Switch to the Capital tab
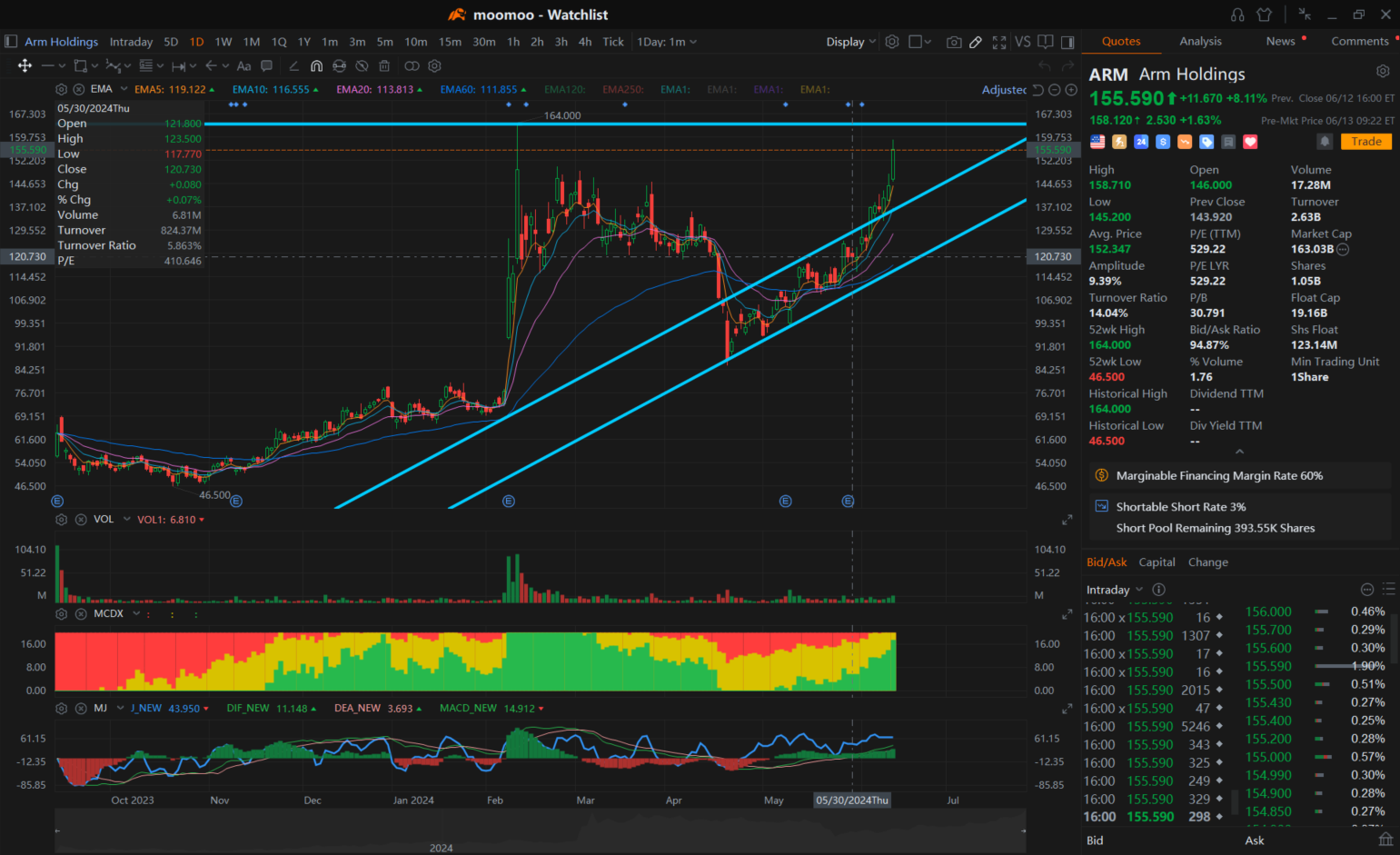The height and width of the screenshot is (855, 1400). point(1157,562)
